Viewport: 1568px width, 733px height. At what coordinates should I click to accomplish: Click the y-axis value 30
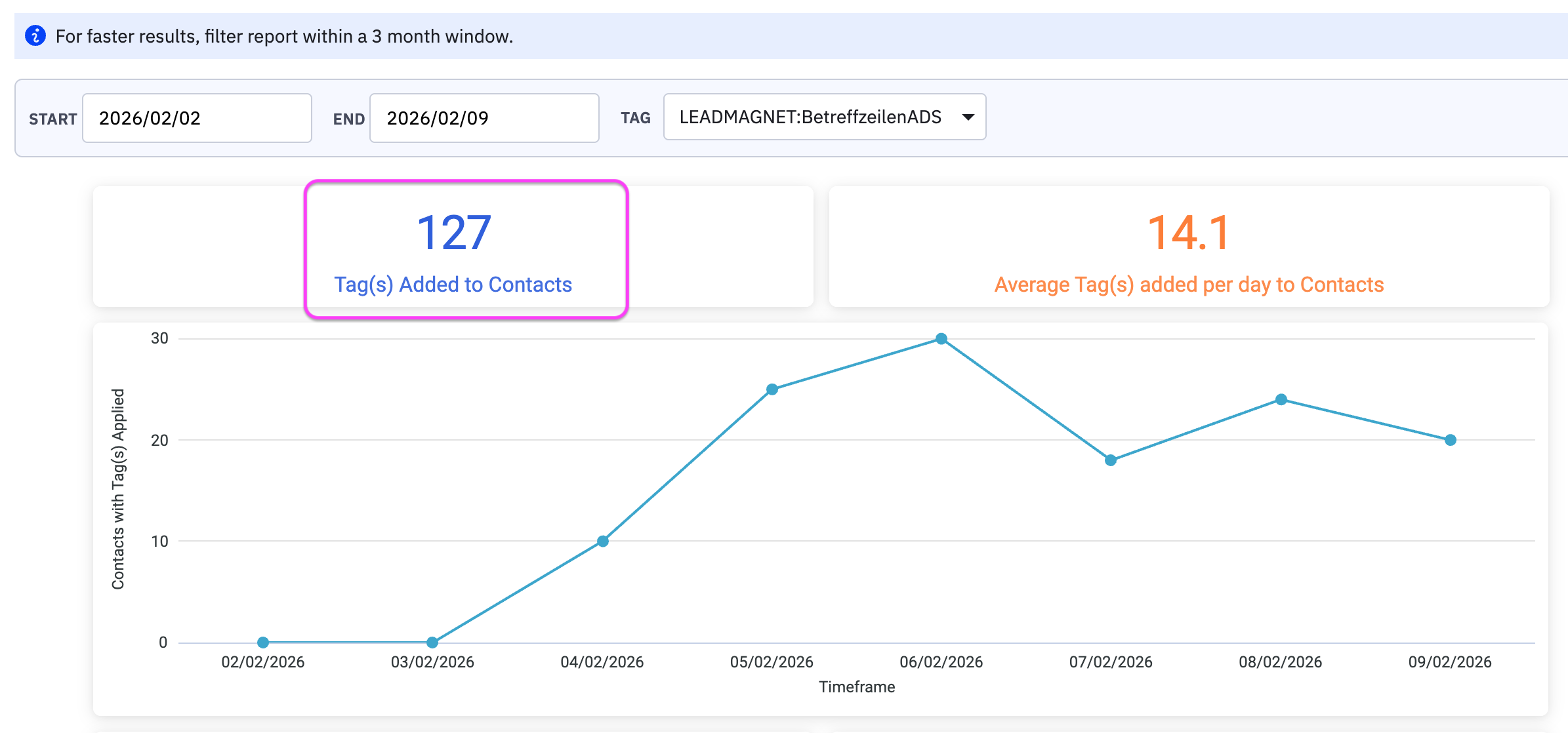pos(159,338)
